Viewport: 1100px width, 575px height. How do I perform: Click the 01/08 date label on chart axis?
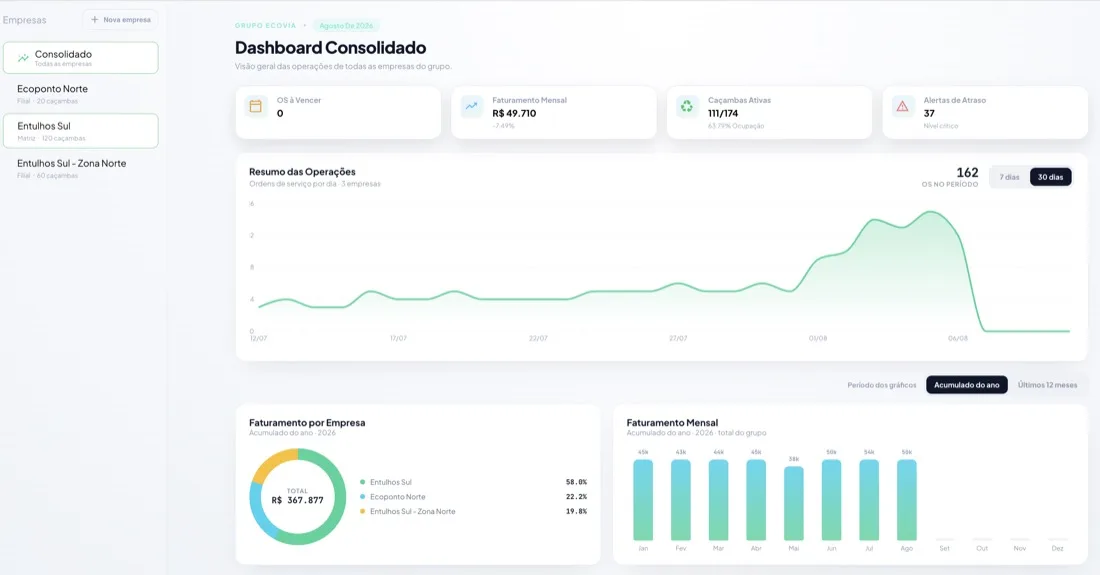818,339
